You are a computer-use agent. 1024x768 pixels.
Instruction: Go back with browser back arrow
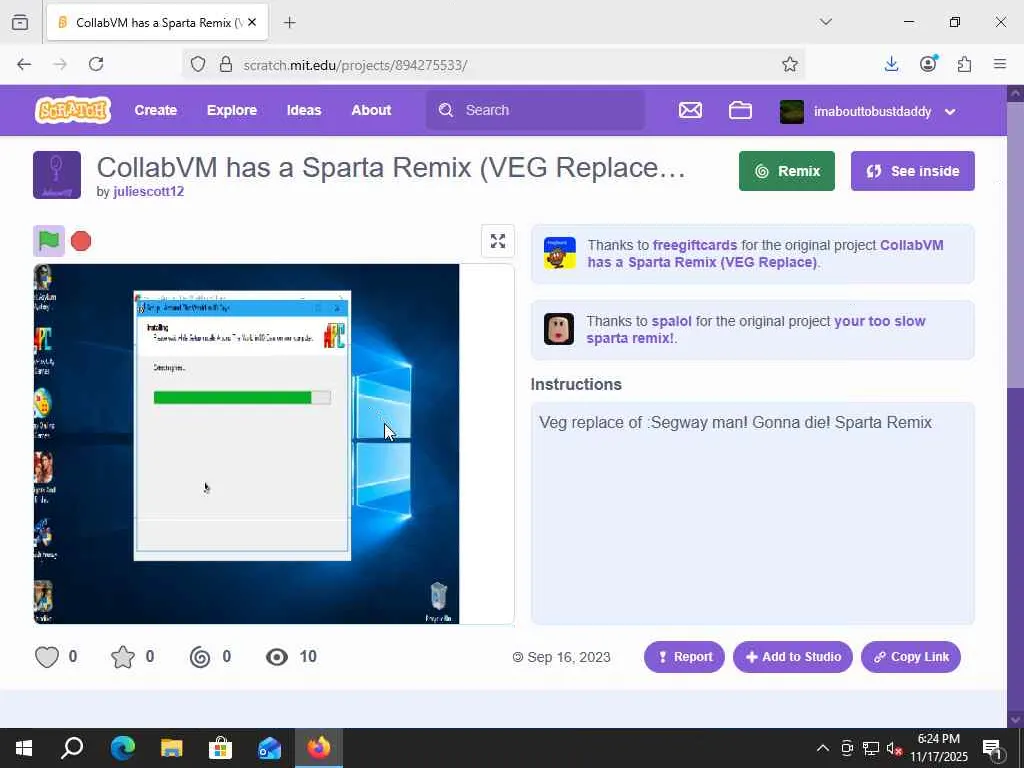tap(24, 64)
